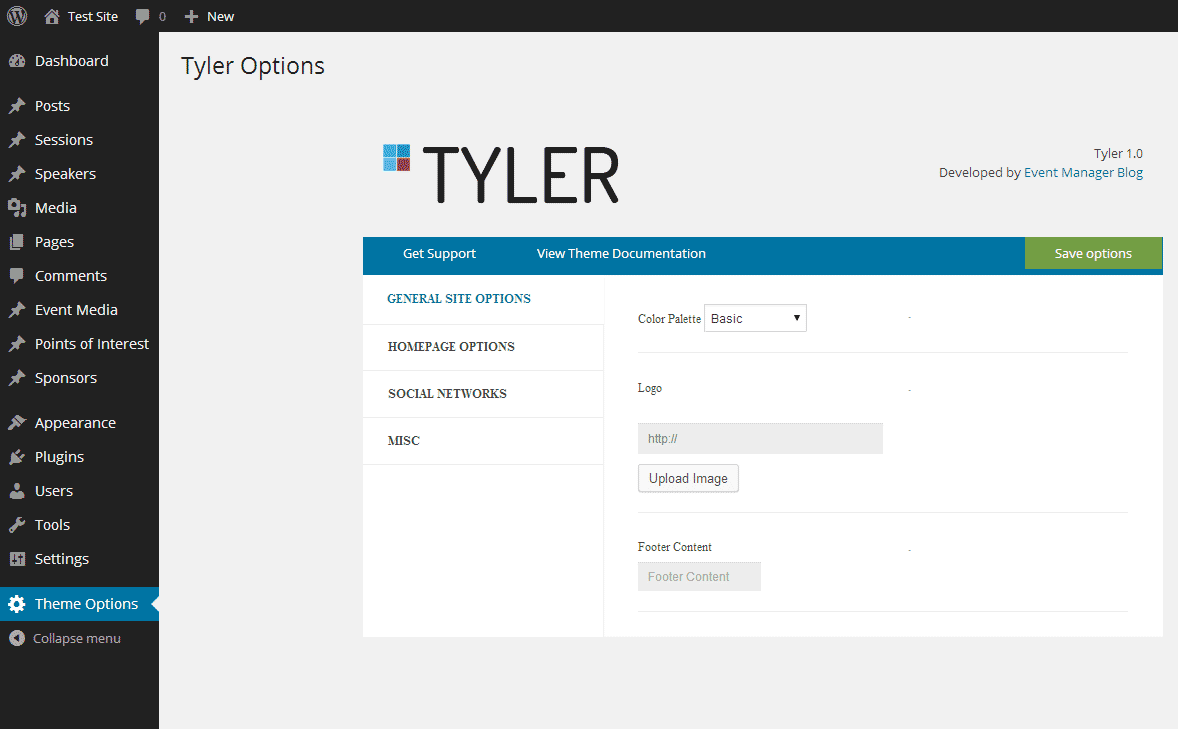
Task: Click the Logo URL input field
Action: [x=760, y=439]
